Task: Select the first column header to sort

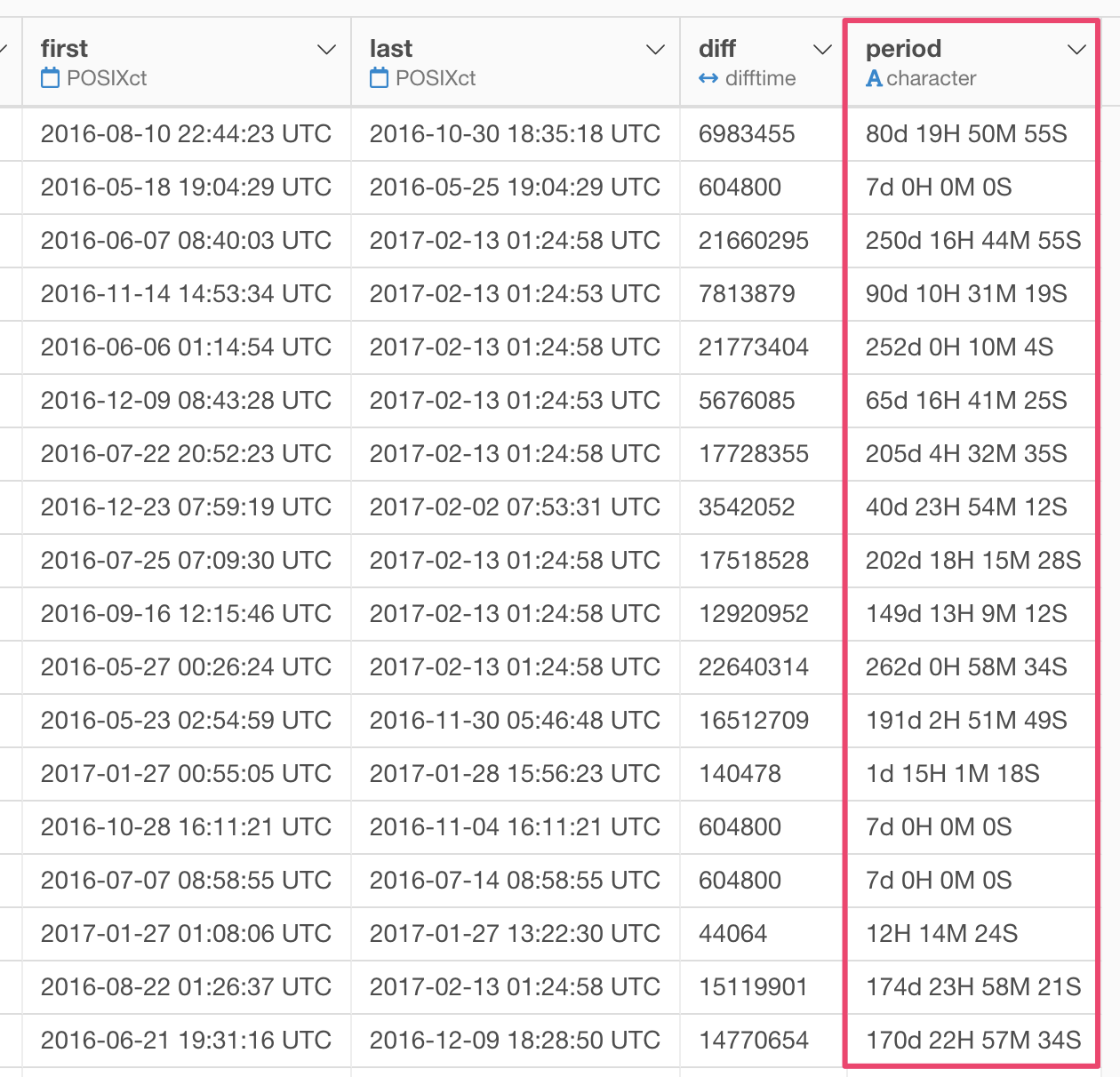Action: tap(65, 49)
